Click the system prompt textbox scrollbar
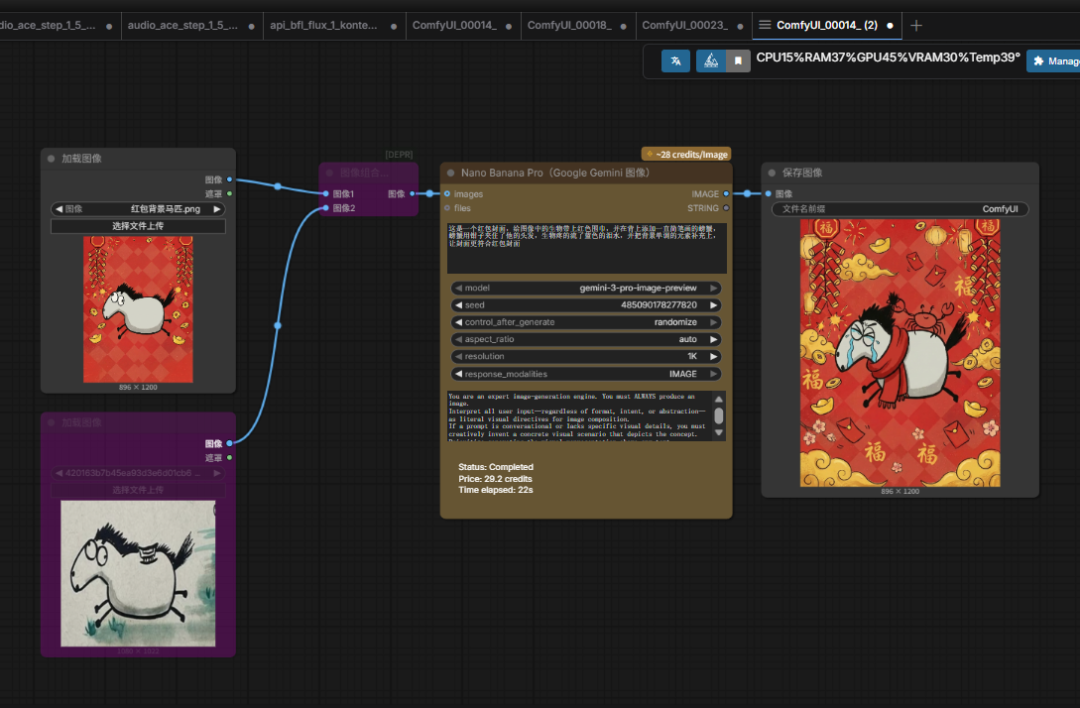This screenshot has width=1080, height=708. click(718, 415)
